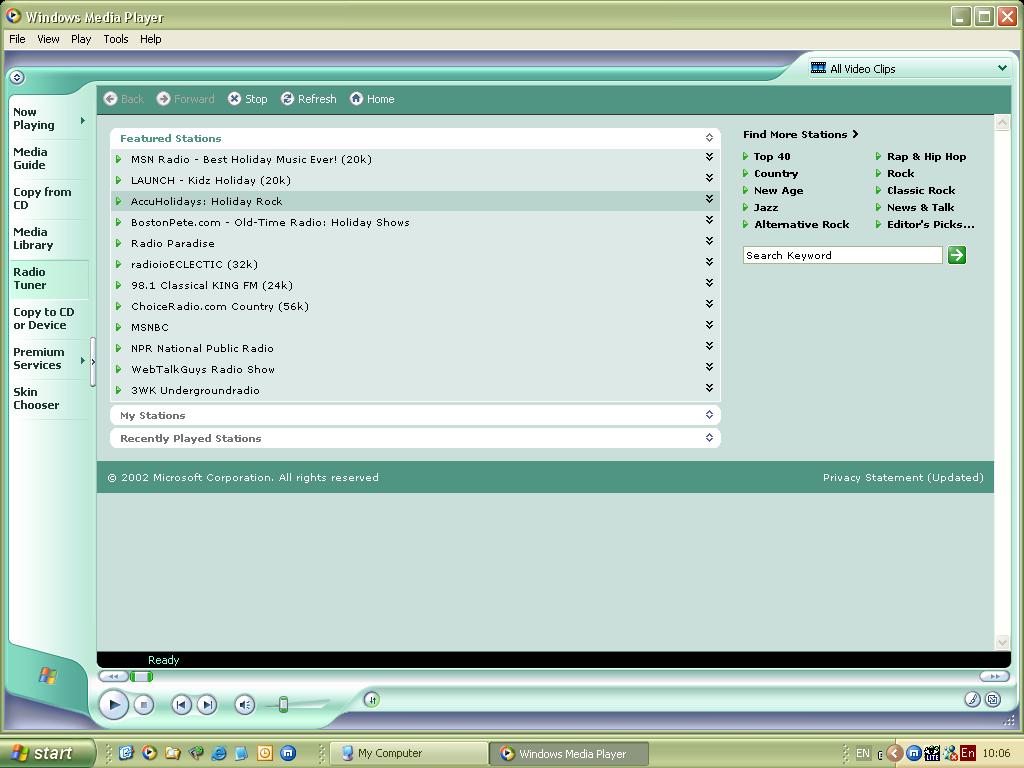Click the Stop playback button

[x=144, y=705]
